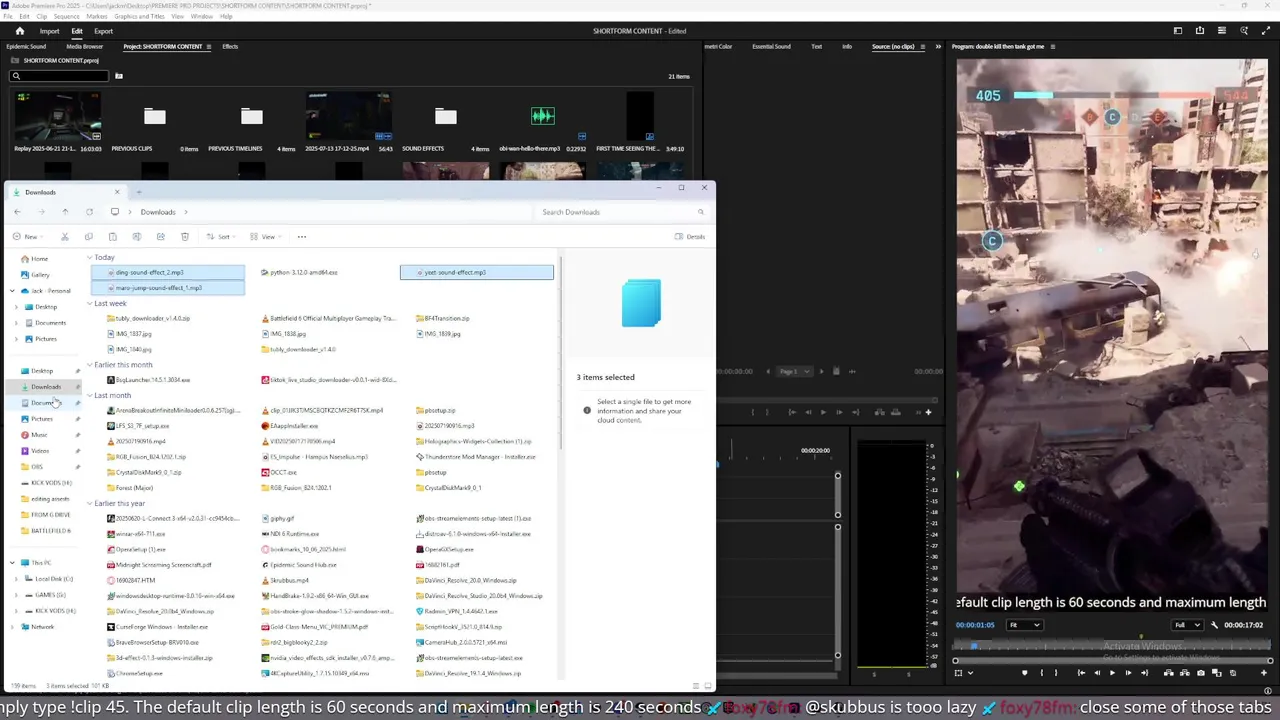
Task: Switch to the Effects panel tab
Action: pos(230,46)
